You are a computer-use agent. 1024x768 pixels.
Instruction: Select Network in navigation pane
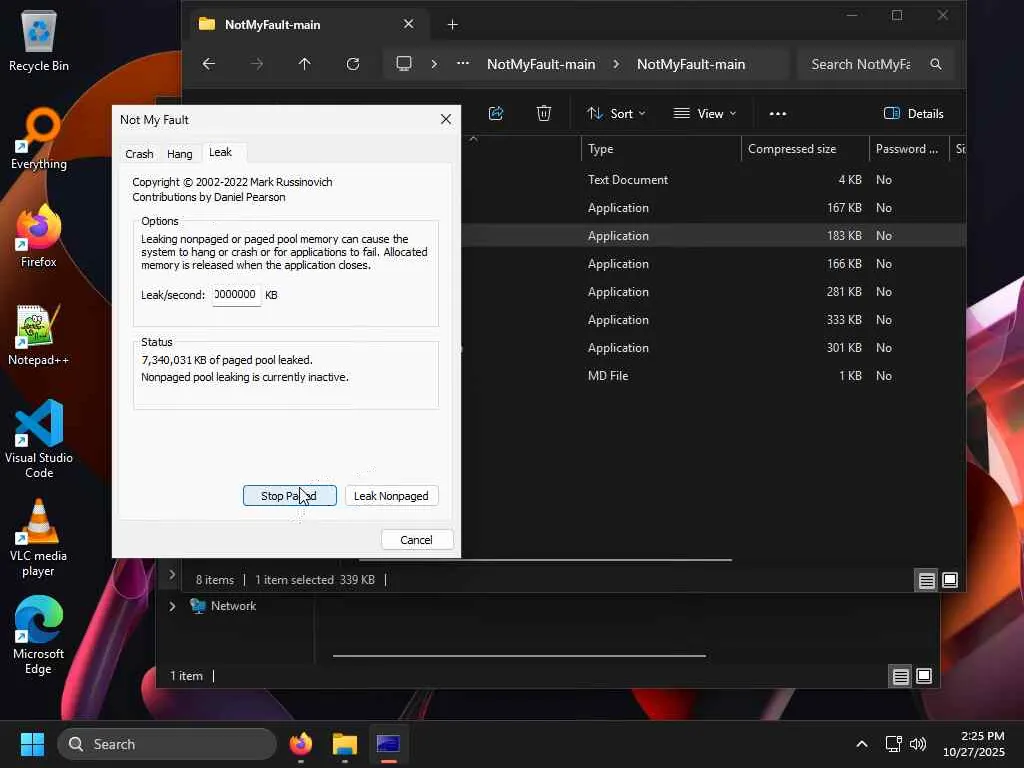(223, 606)
